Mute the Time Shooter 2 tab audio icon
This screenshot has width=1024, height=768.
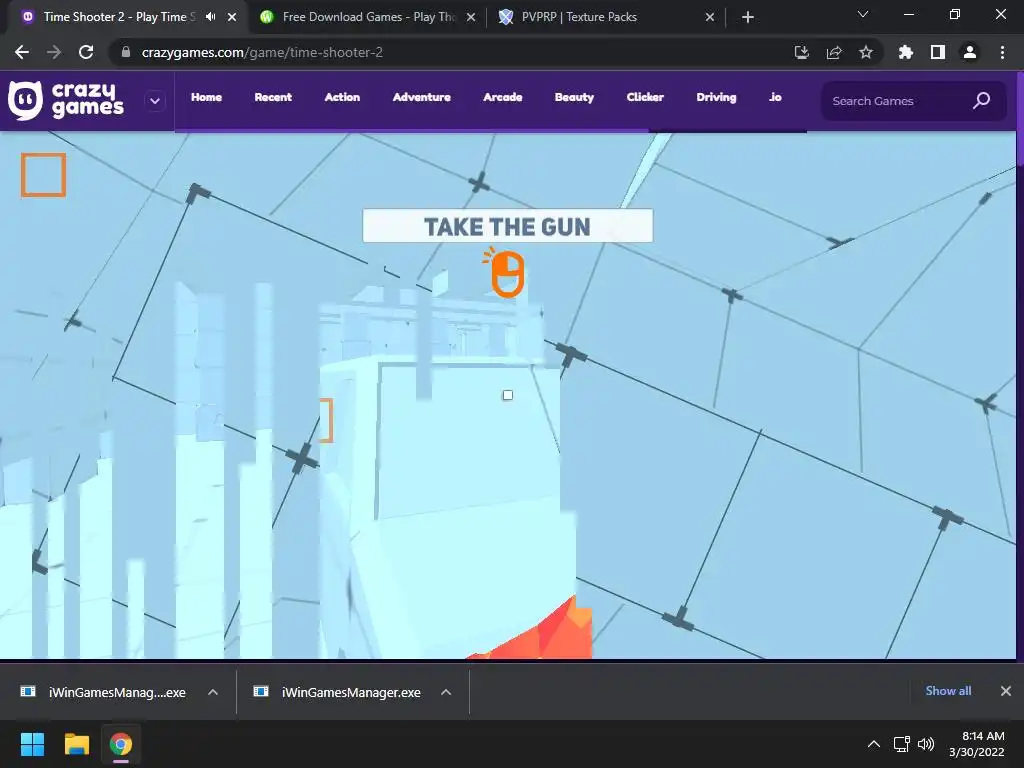pos(210,17)
